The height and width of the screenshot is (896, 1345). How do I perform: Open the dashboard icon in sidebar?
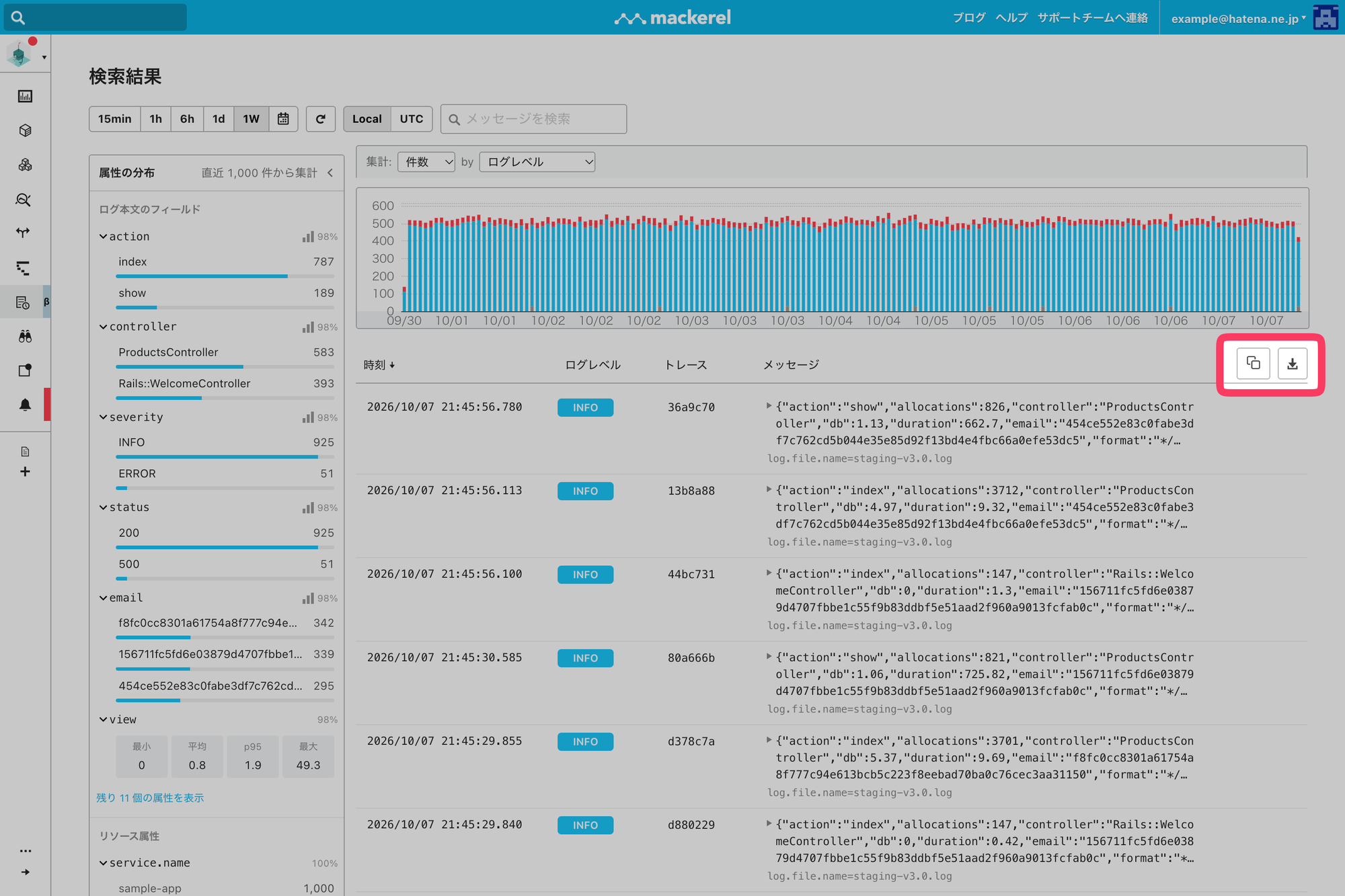pyautogui.click(x=25, y=96)
